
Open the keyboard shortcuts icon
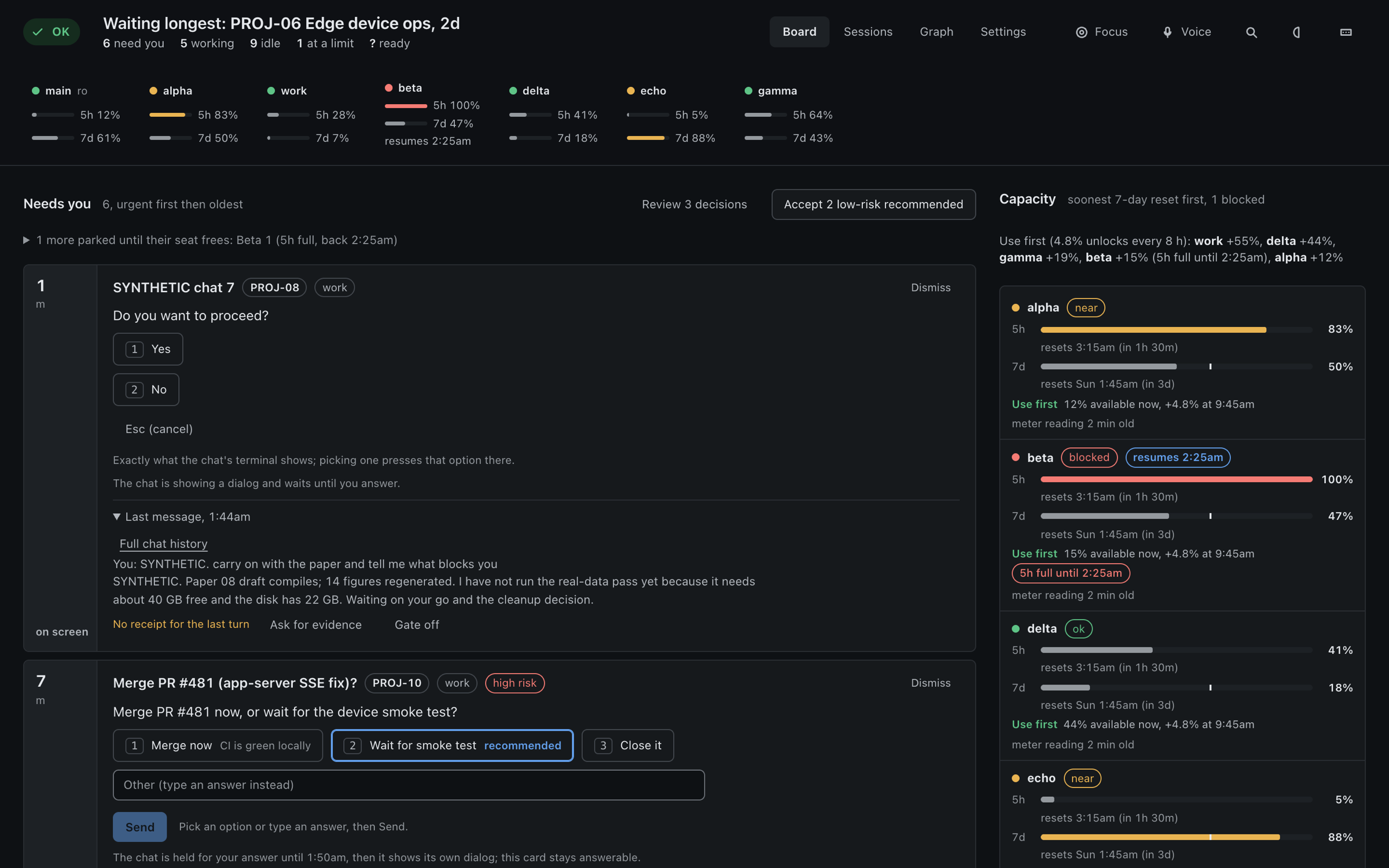coord(1346,32)
